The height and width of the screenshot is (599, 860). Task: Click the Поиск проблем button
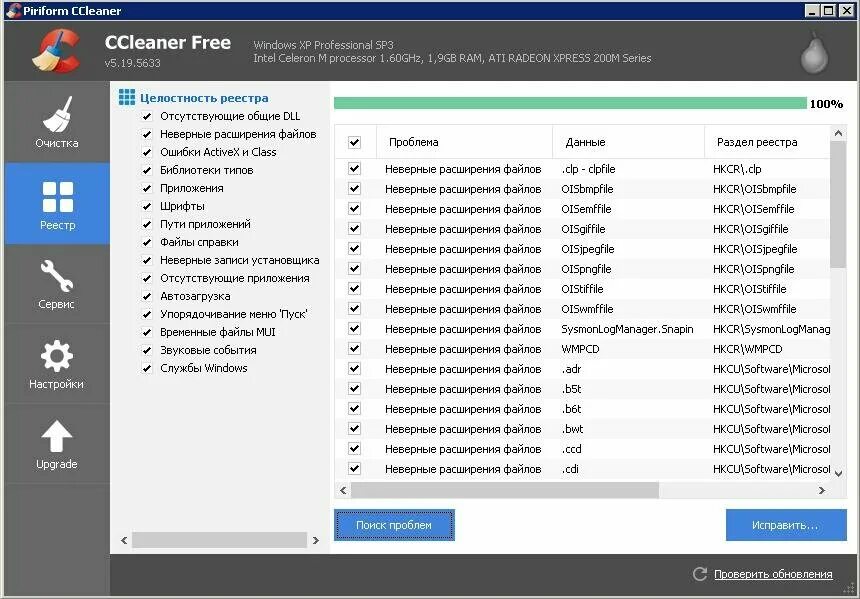[394, 525]
